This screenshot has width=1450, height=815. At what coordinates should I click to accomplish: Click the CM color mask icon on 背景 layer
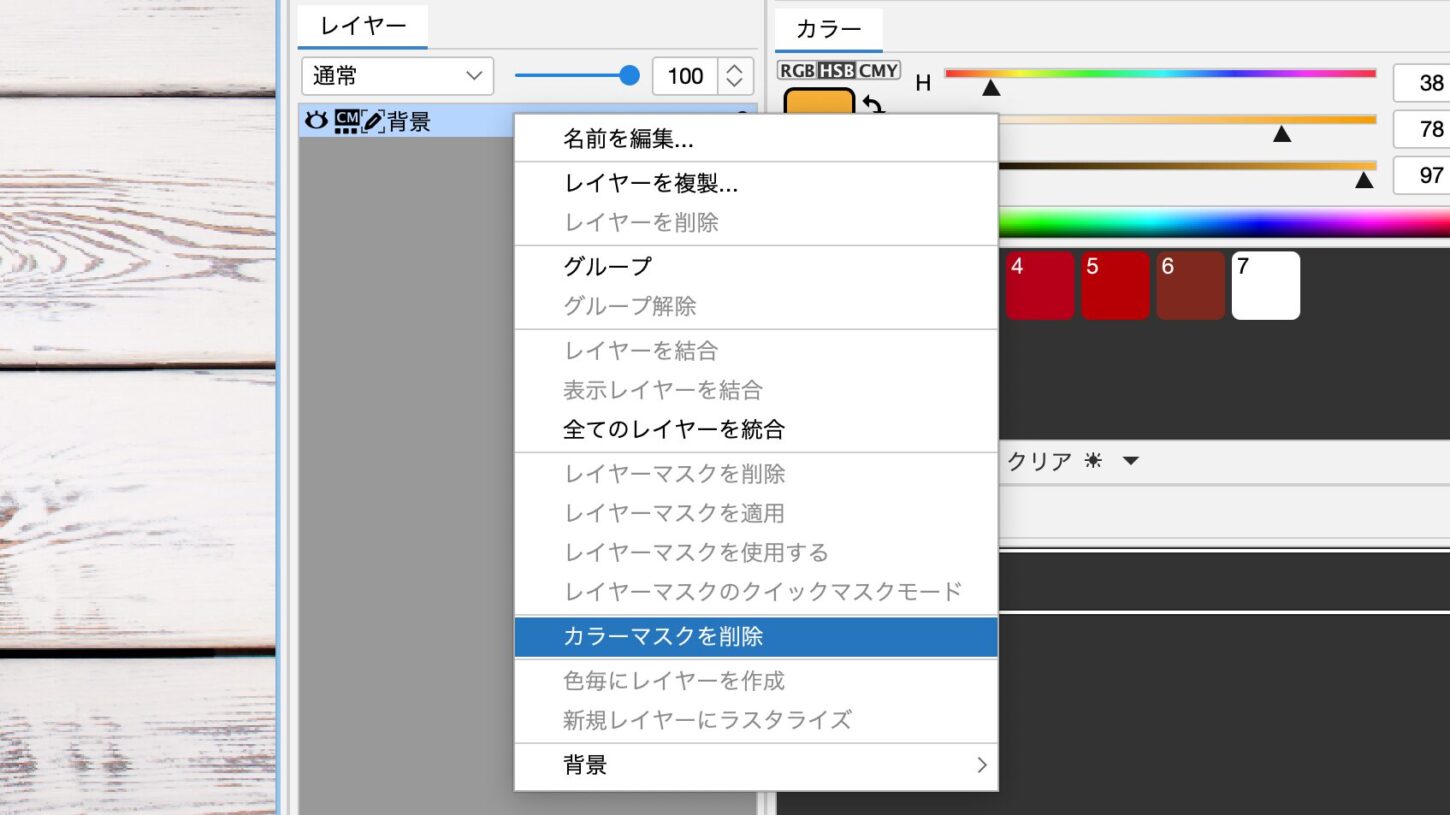click(347, 121)
